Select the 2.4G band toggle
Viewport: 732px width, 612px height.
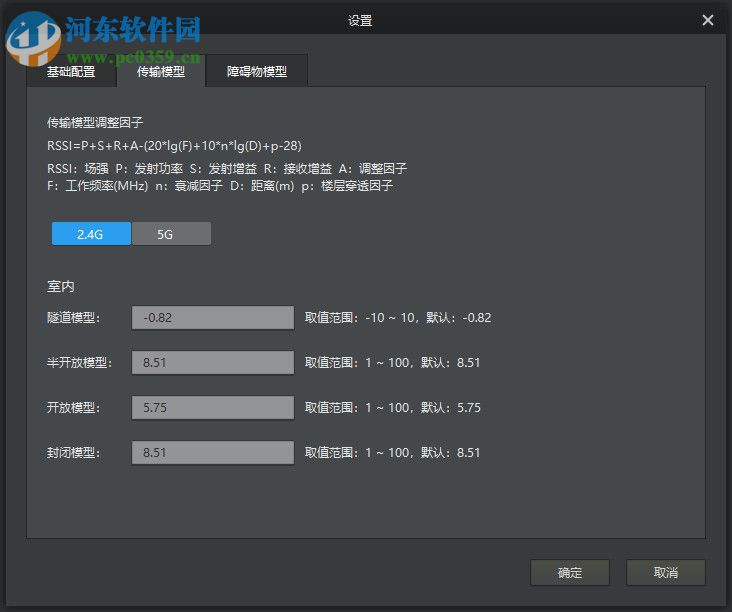91,233
